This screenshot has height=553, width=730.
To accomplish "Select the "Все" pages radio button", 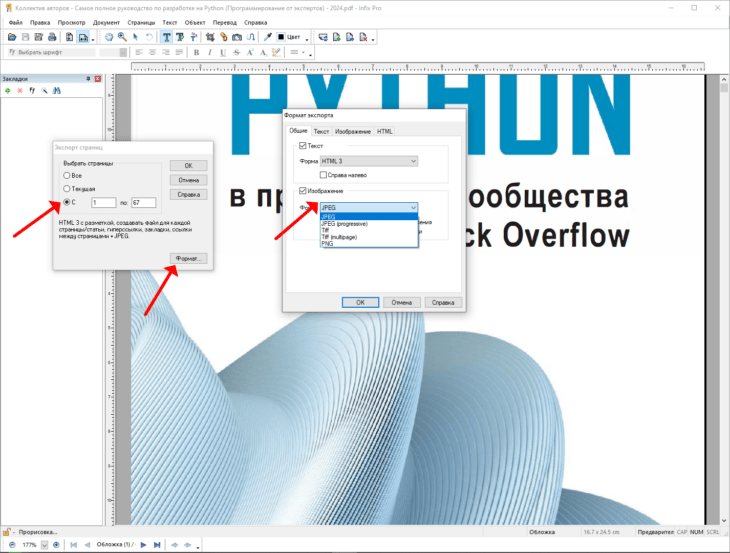I will point(67,175).
